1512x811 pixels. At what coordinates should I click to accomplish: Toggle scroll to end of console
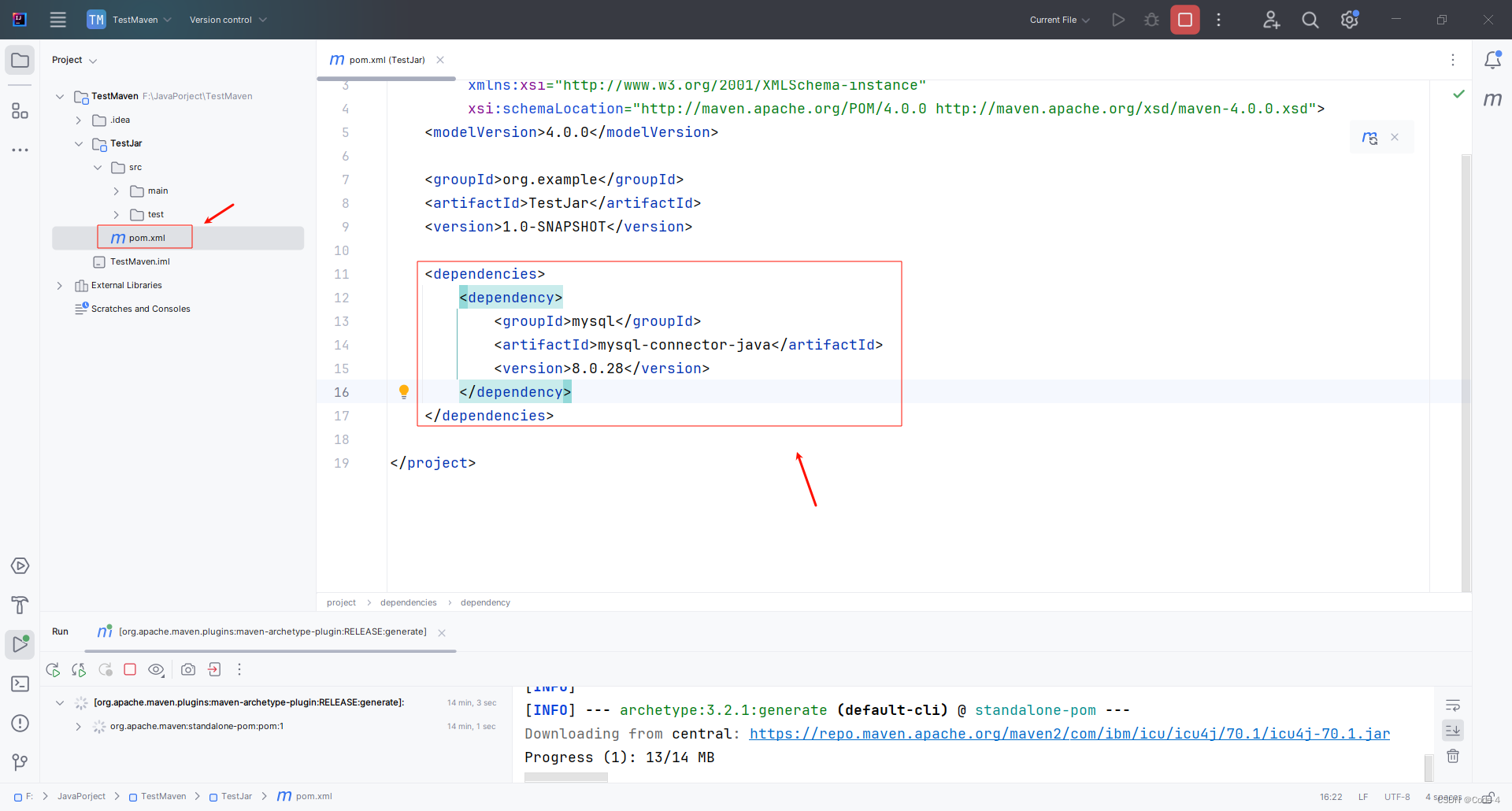click(x=1453, y=731)
